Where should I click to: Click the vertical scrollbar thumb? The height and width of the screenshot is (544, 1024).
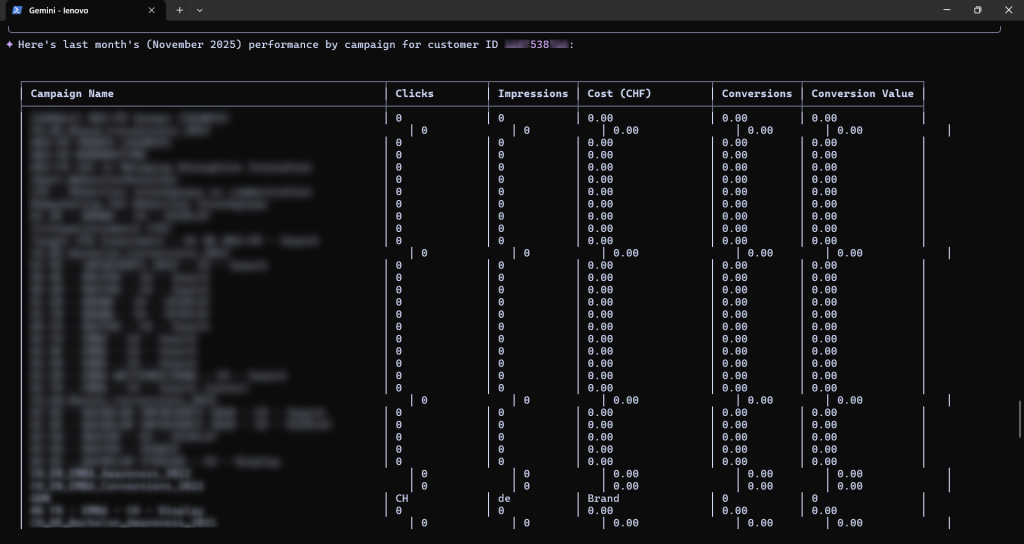pyautogui.click(x=1019, y=418)
